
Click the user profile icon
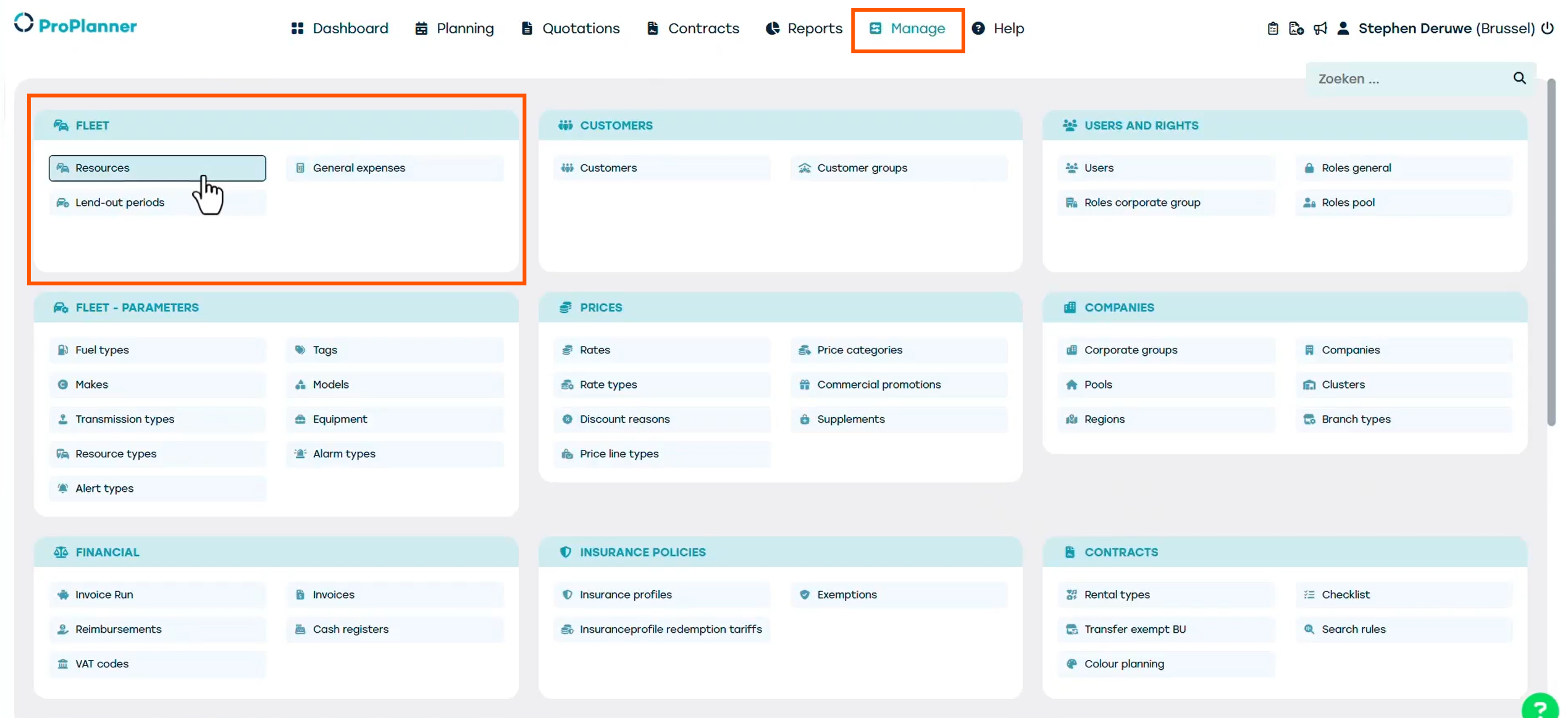(x=1343, y=28)
